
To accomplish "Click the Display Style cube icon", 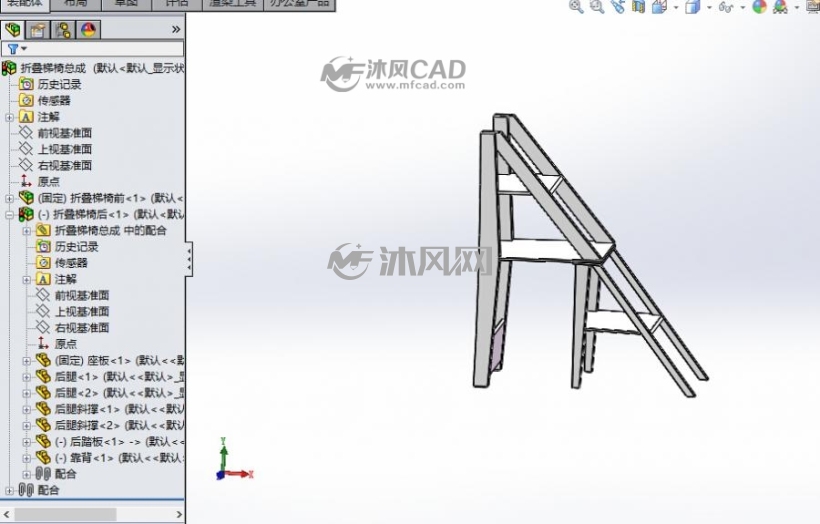I will pos(692,7).
